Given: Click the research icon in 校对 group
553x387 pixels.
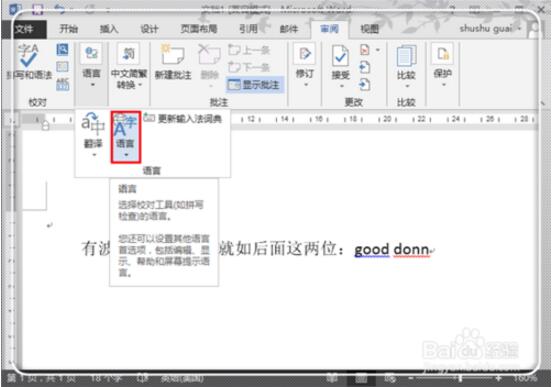Looking at the screenshot, I should click(62, 49).
